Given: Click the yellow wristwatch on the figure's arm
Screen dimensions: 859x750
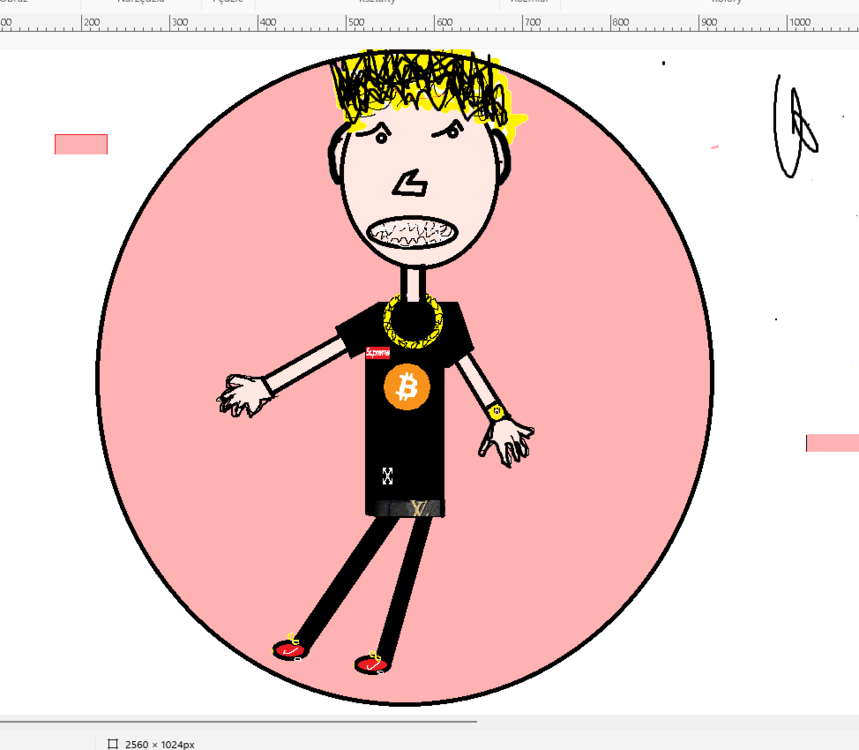Looking at the screenshot, I should 496,411.
